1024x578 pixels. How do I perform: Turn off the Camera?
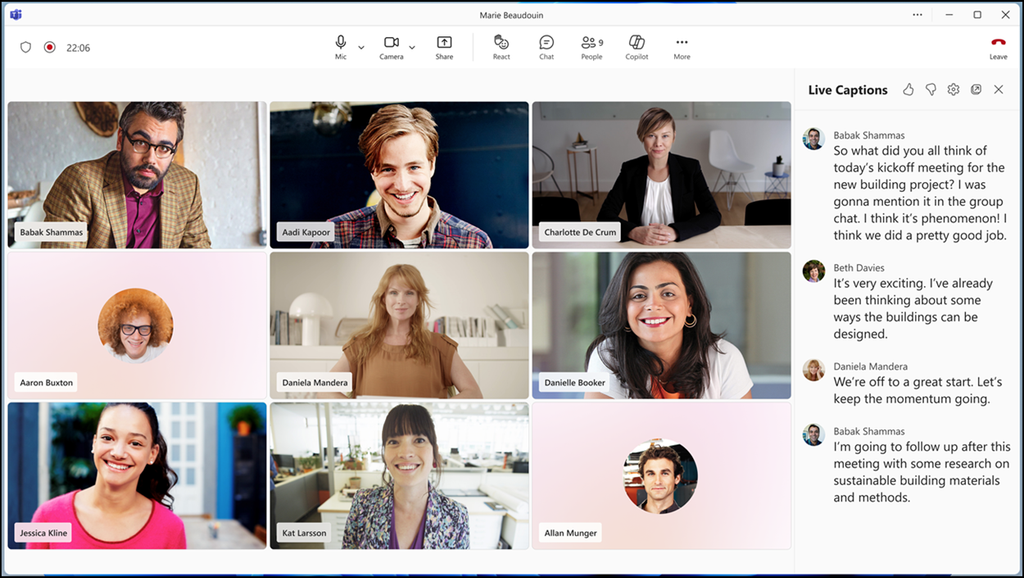click(x=391, y=47)
